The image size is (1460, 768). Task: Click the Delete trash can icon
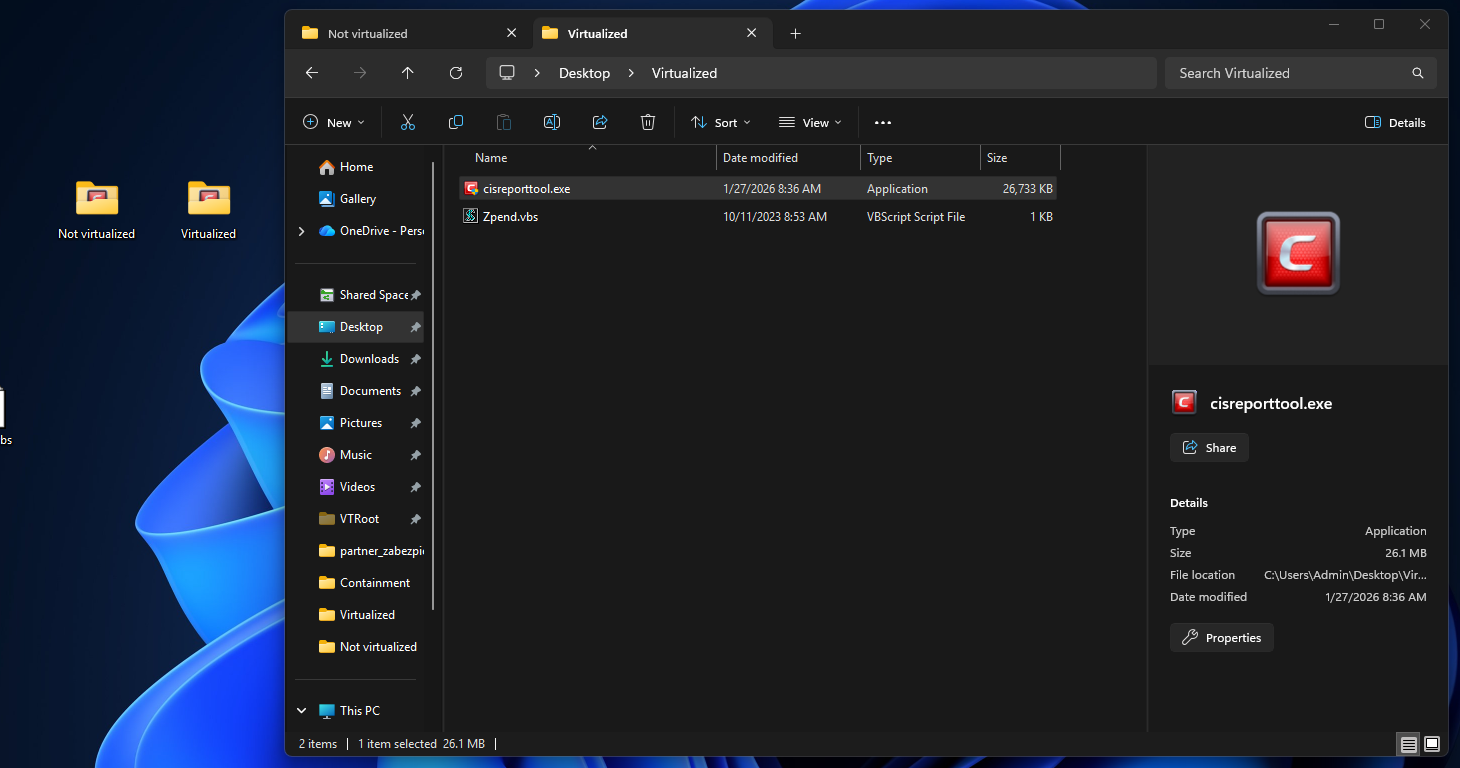648,122
